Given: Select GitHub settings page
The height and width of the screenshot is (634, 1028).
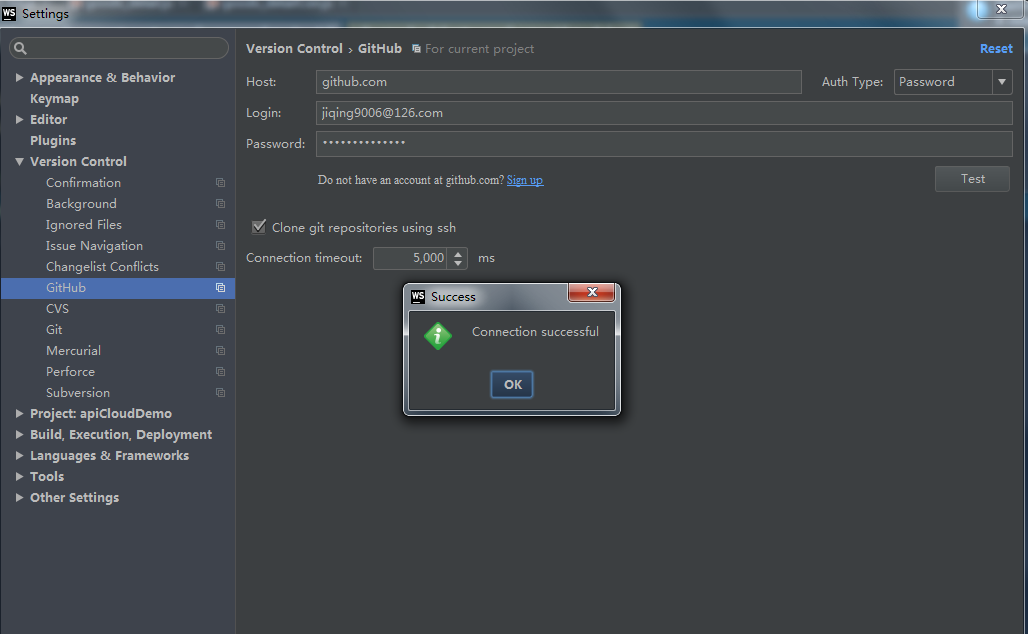Looking at the screenshot, I should click(x=118, y=288).
